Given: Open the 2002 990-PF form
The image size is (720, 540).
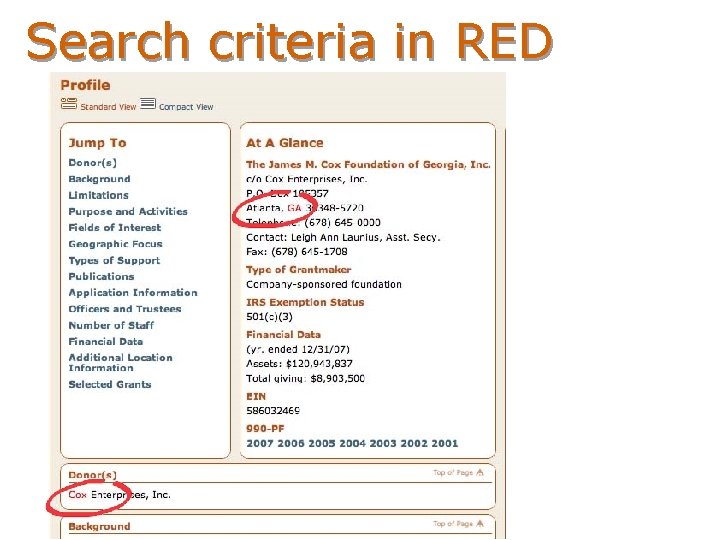Looking at the screenshot, I should pos(414,443).
